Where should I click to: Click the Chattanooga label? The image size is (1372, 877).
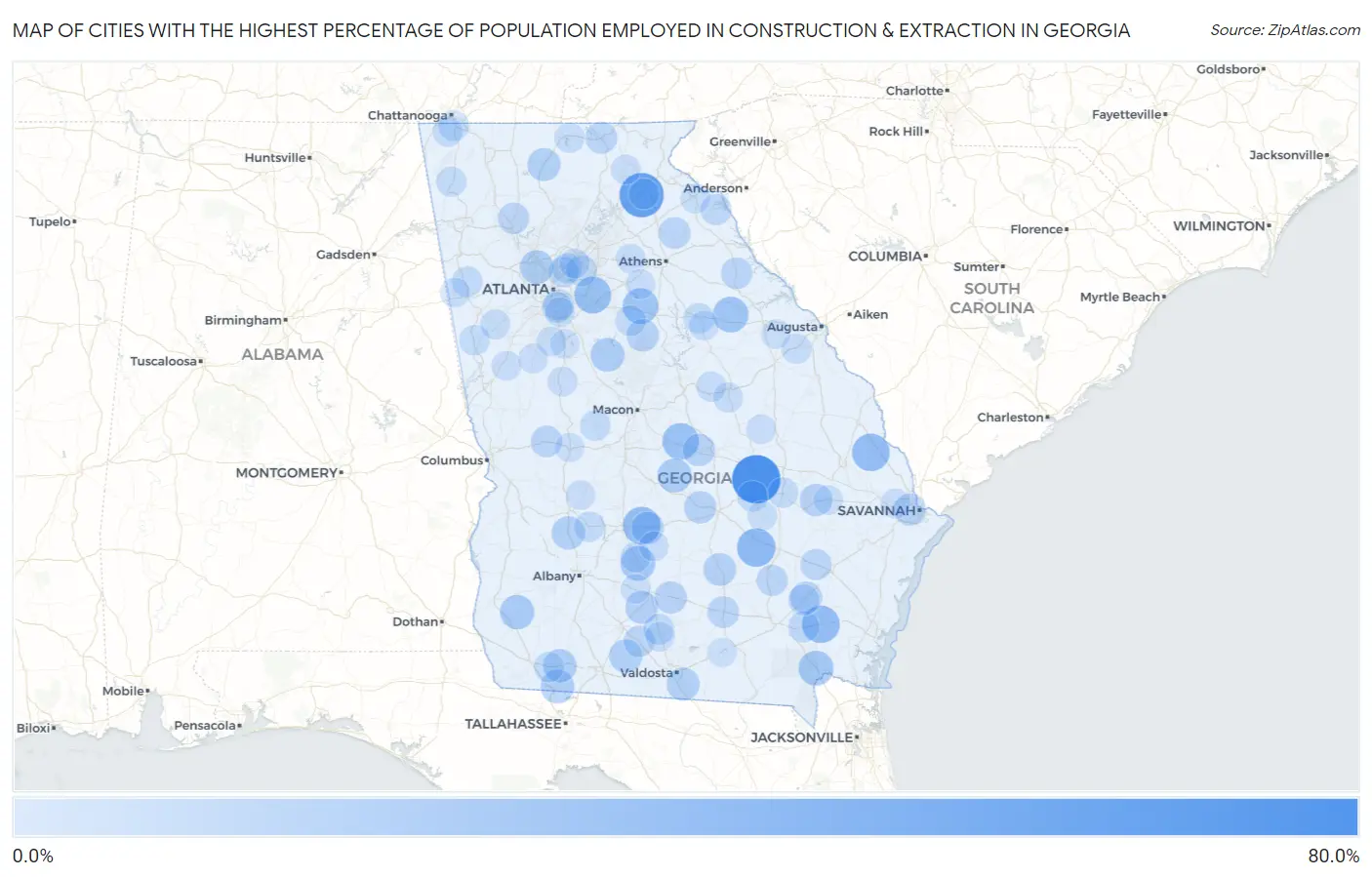[x=407, y=115]
